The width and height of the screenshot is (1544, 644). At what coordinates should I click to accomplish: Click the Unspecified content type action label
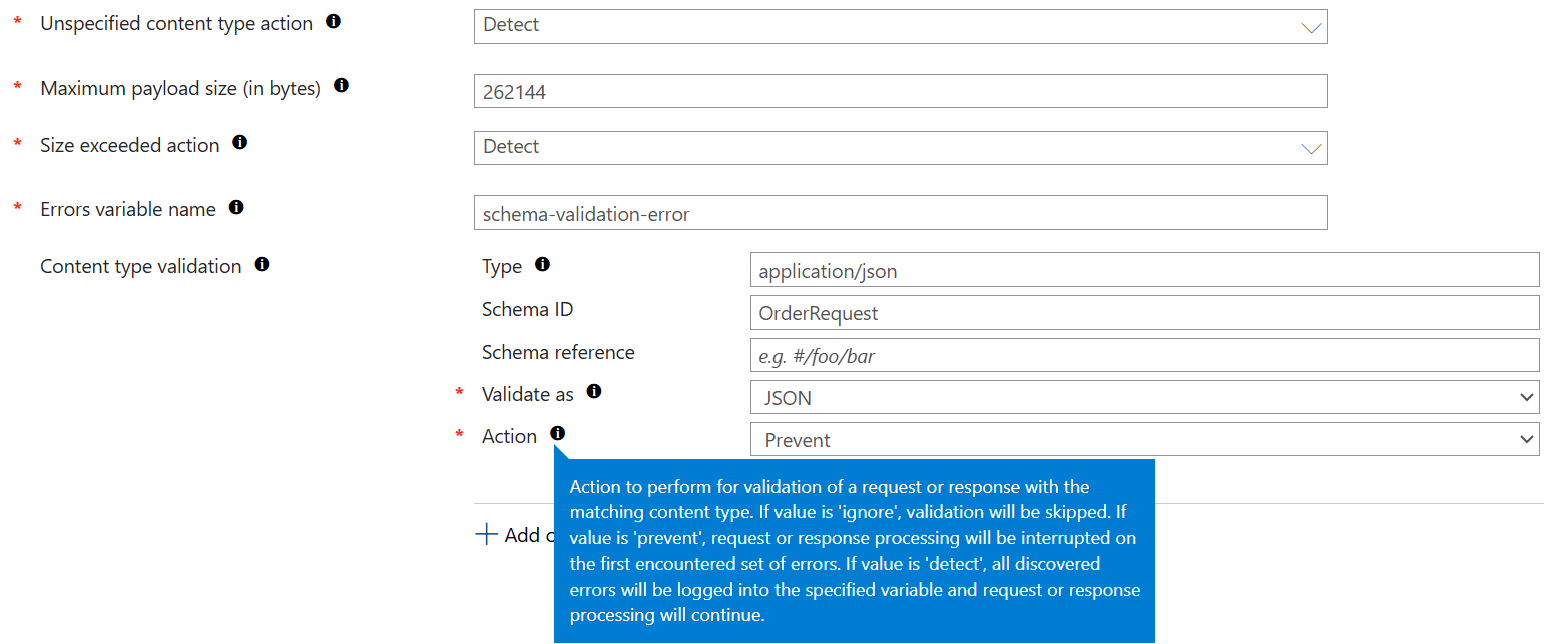[176, 23]
